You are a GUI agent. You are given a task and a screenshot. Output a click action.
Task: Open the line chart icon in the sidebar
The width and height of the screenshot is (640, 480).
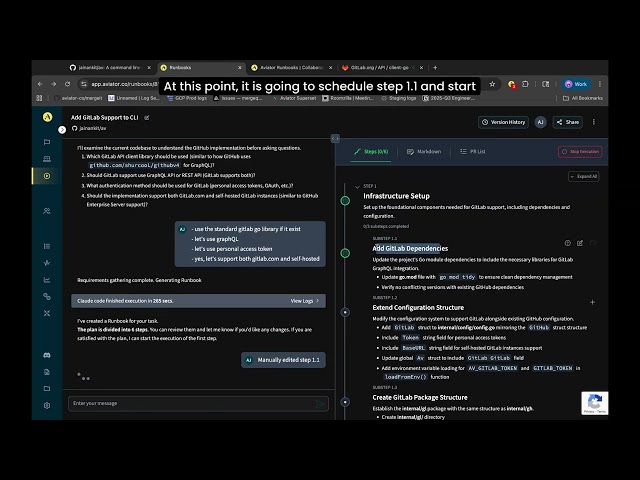click(x=47, y=280)
